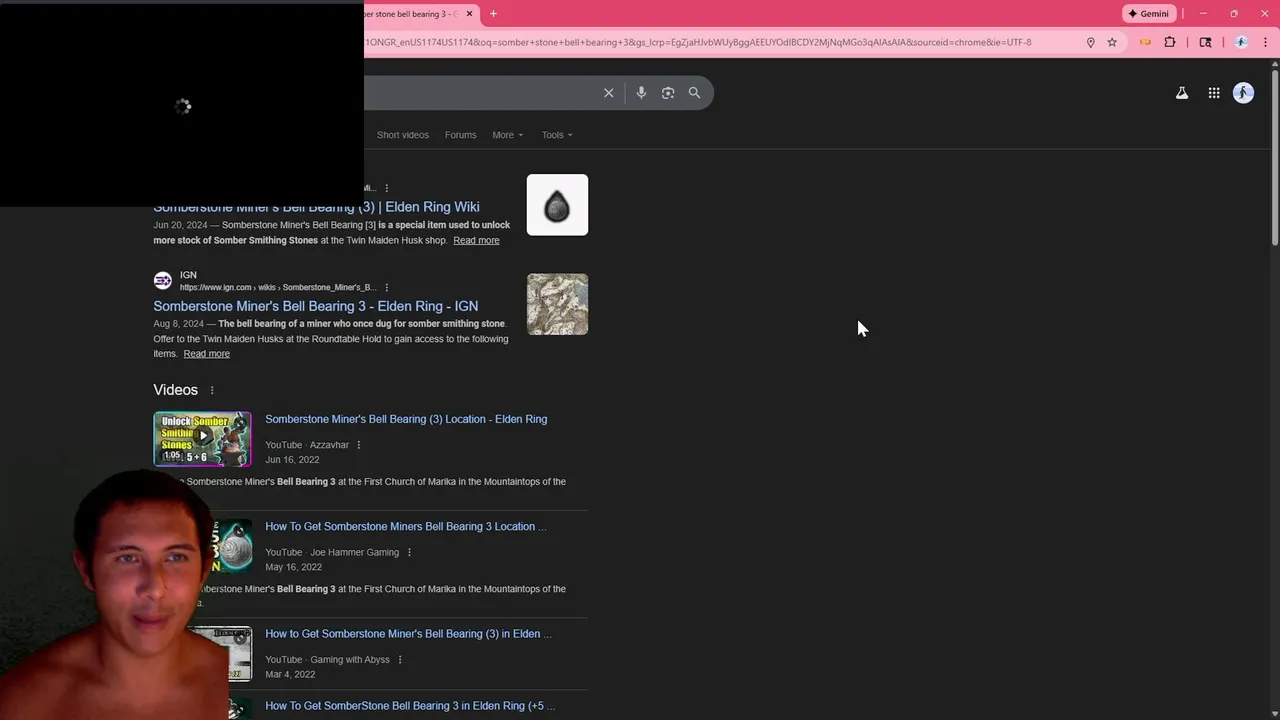Open Google Search Labs flask icon
Image resolution: width=1280 pixels, height=720 pixels.
[1182, 93]
